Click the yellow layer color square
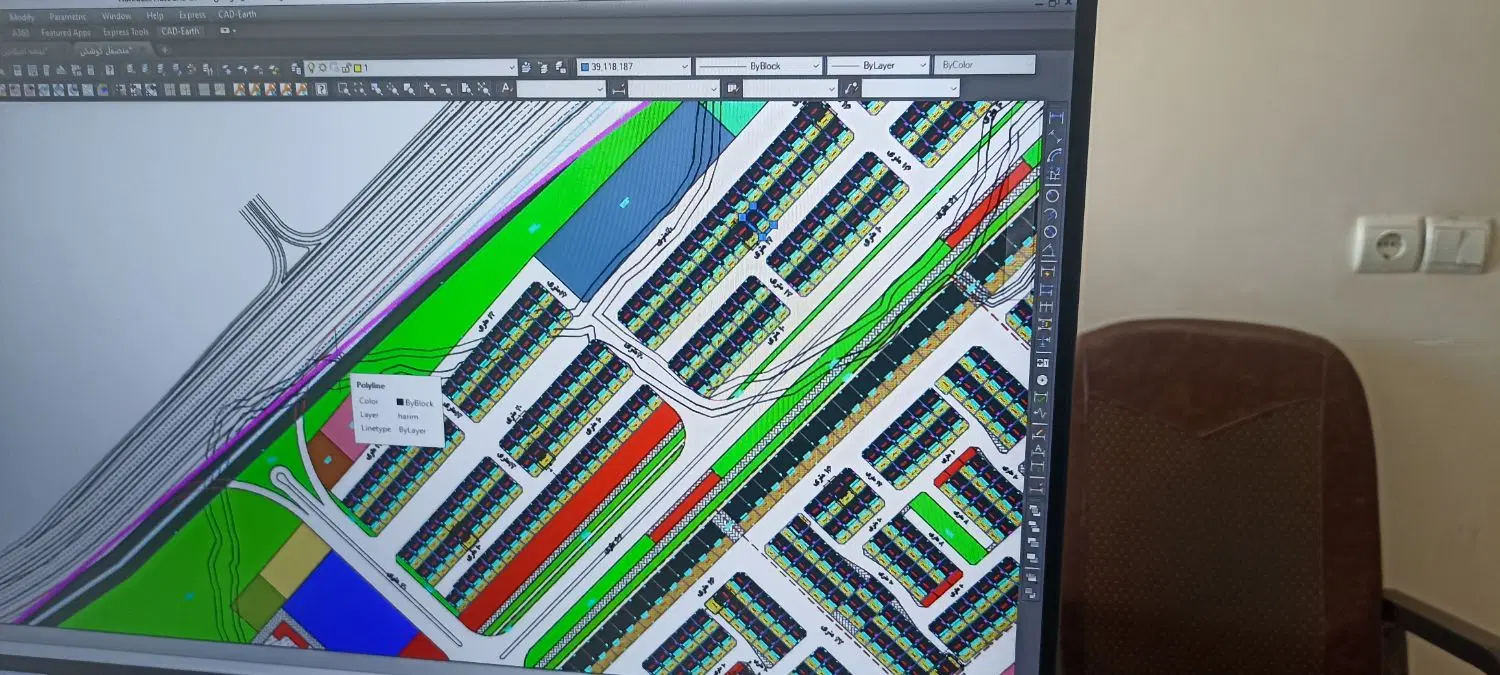Image resolution: width=1500 pixels, height=675 pixels. pos(358,68)
